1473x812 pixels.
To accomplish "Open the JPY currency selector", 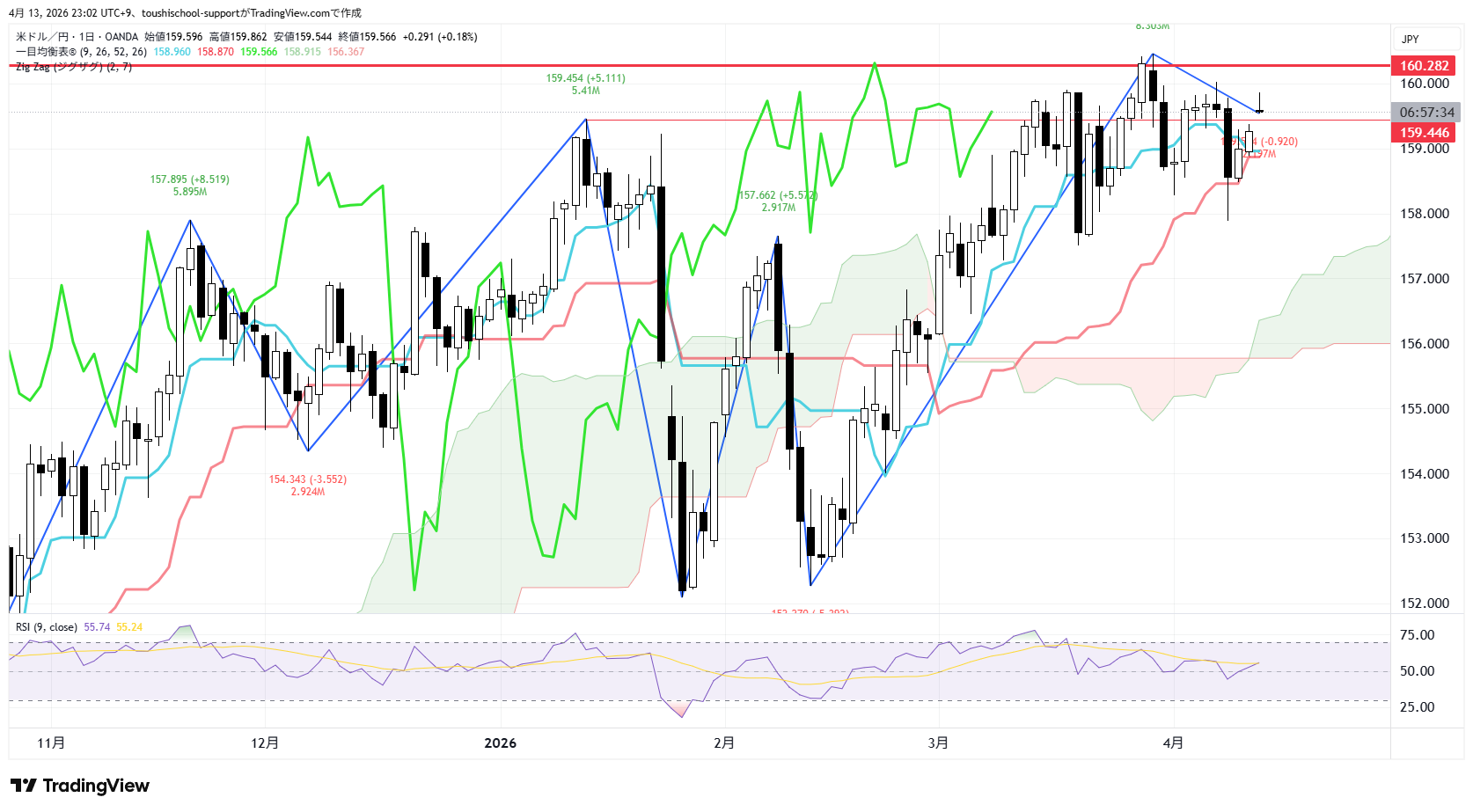I will point(1410,40).
